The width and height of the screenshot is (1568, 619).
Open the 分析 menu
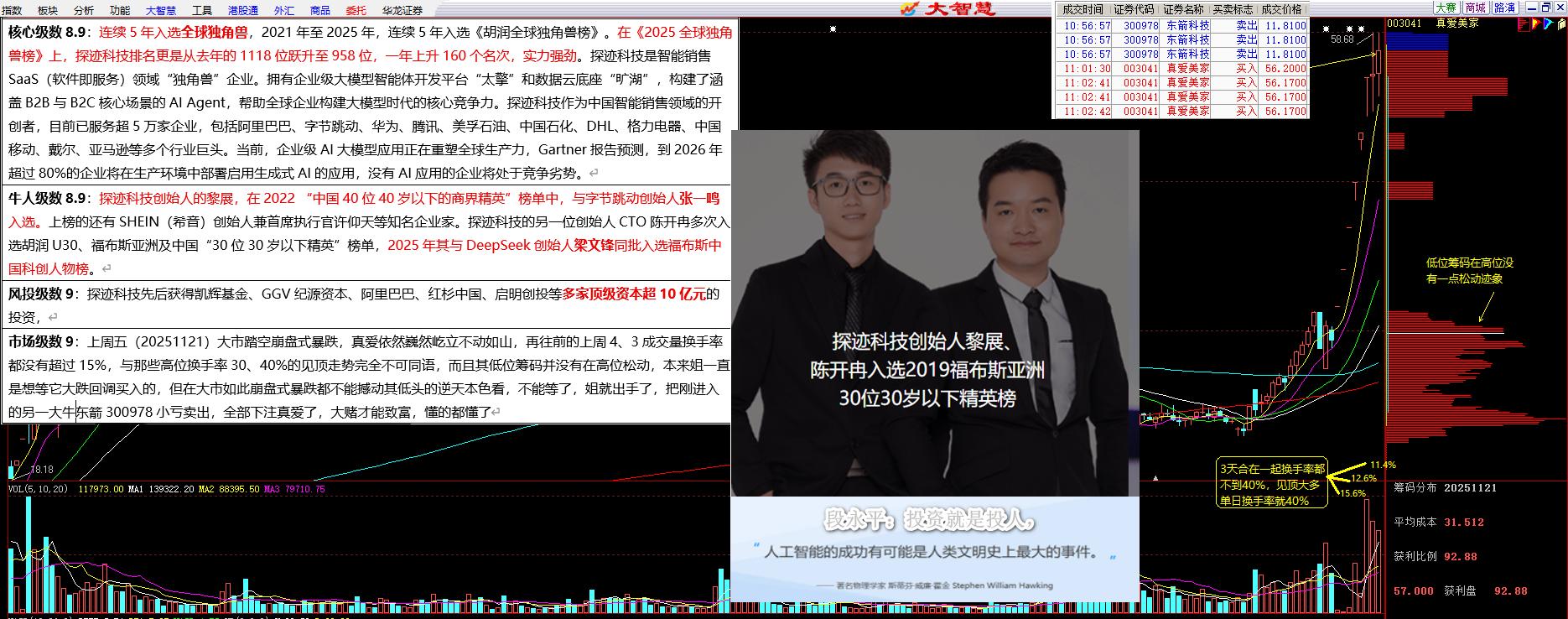pyautogui.click(x=84, y=10)
